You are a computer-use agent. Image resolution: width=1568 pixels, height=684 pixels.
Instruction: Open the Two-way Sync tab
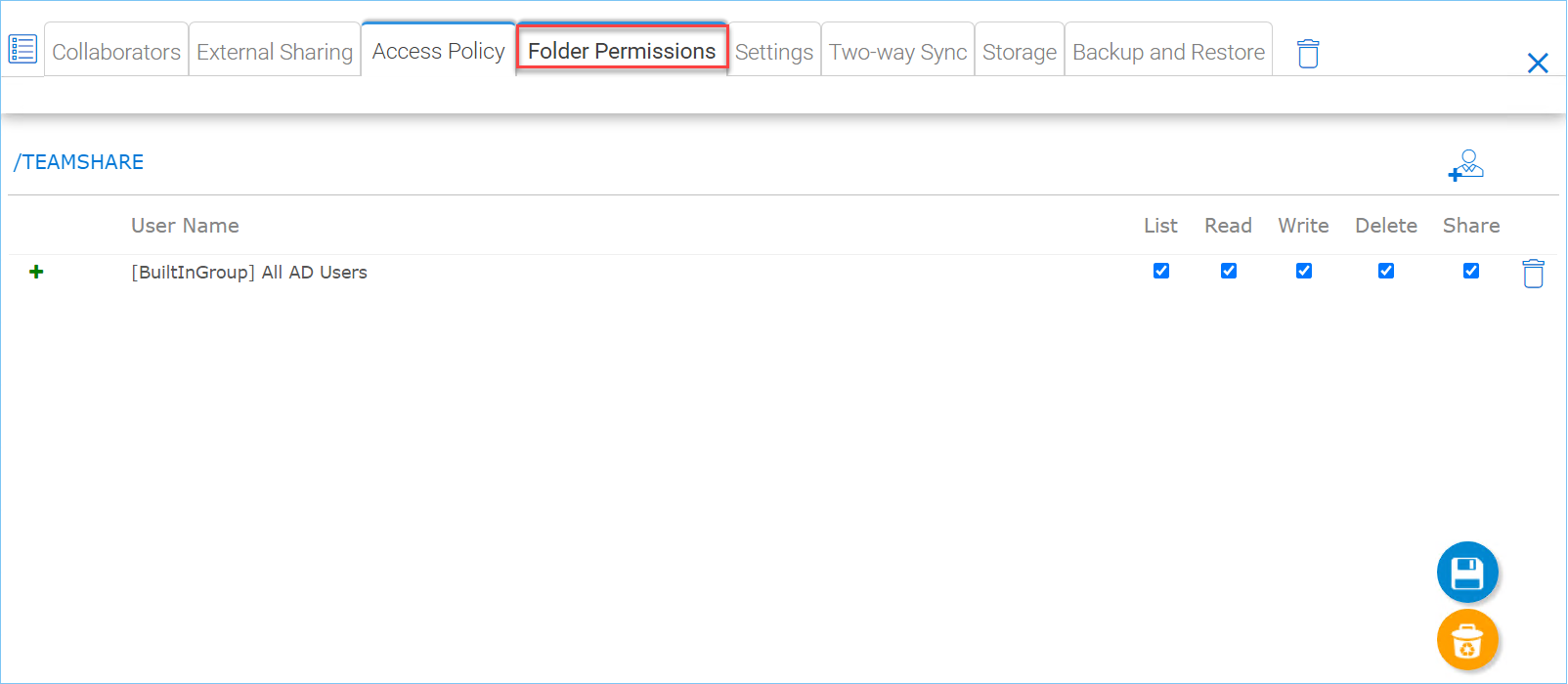(x=898, y=51)
